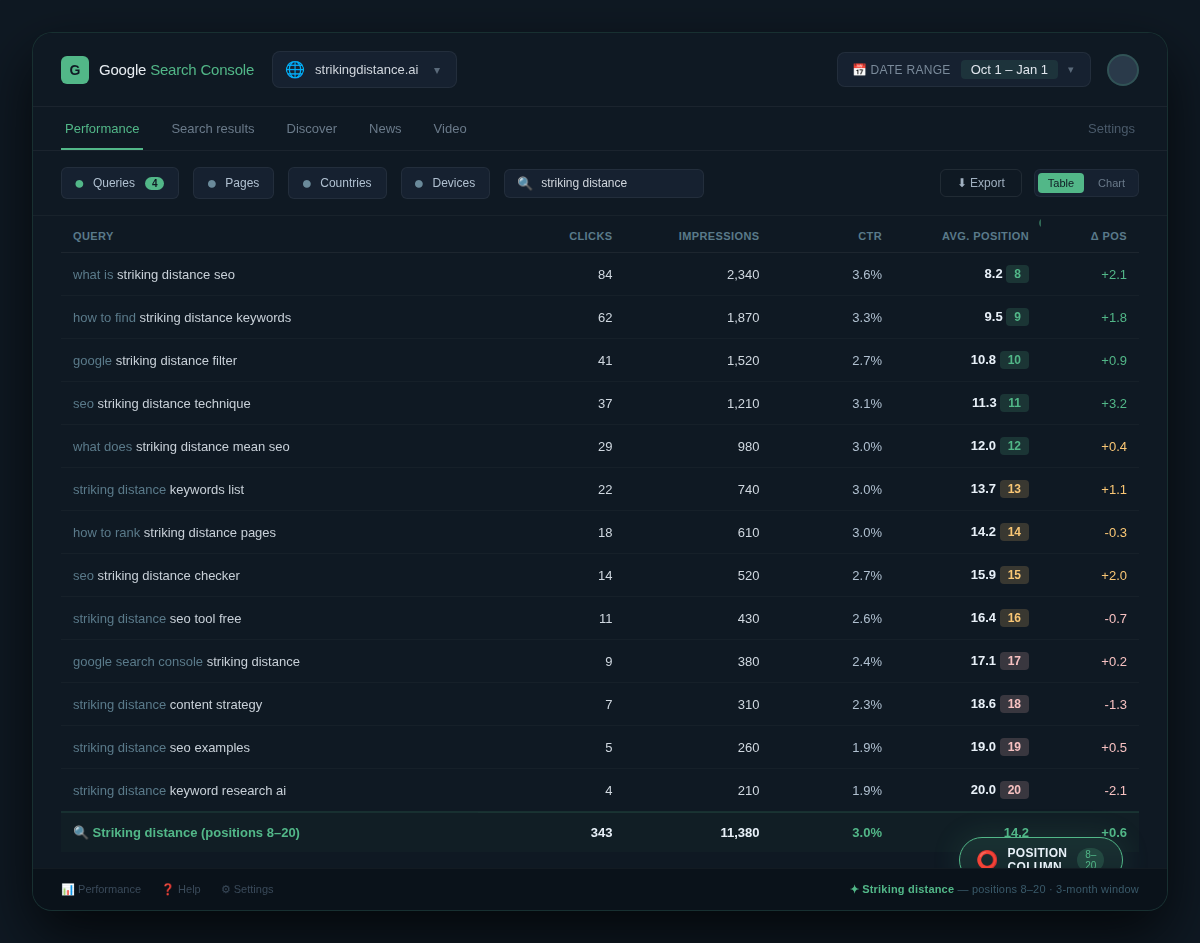Open the user avatar circle
This screenshot has width=1200, height=943.
1123,70
